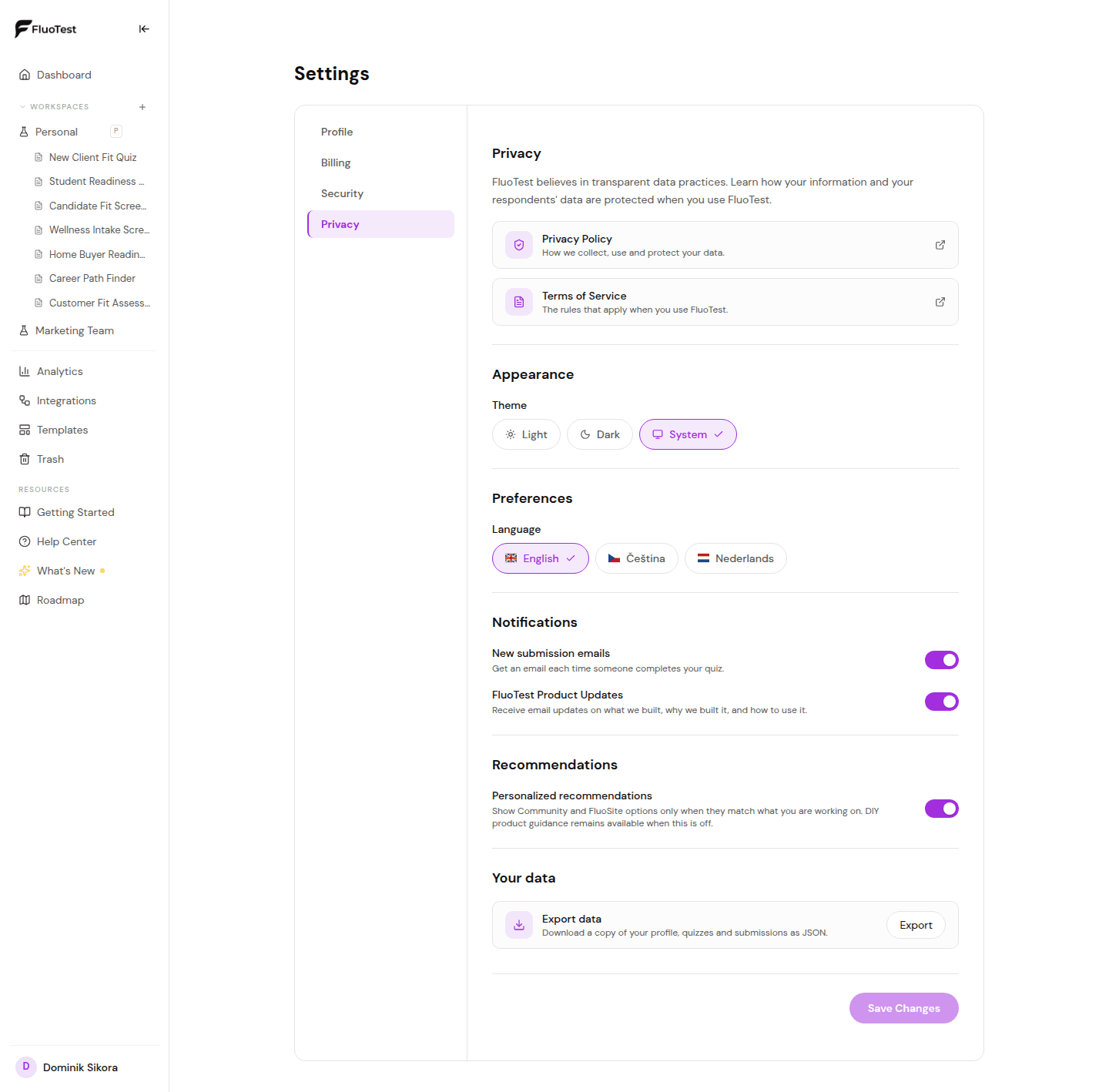Select the Privacy settings tab
This screenshot has height=1092, width=1109.
coord(380,224)
